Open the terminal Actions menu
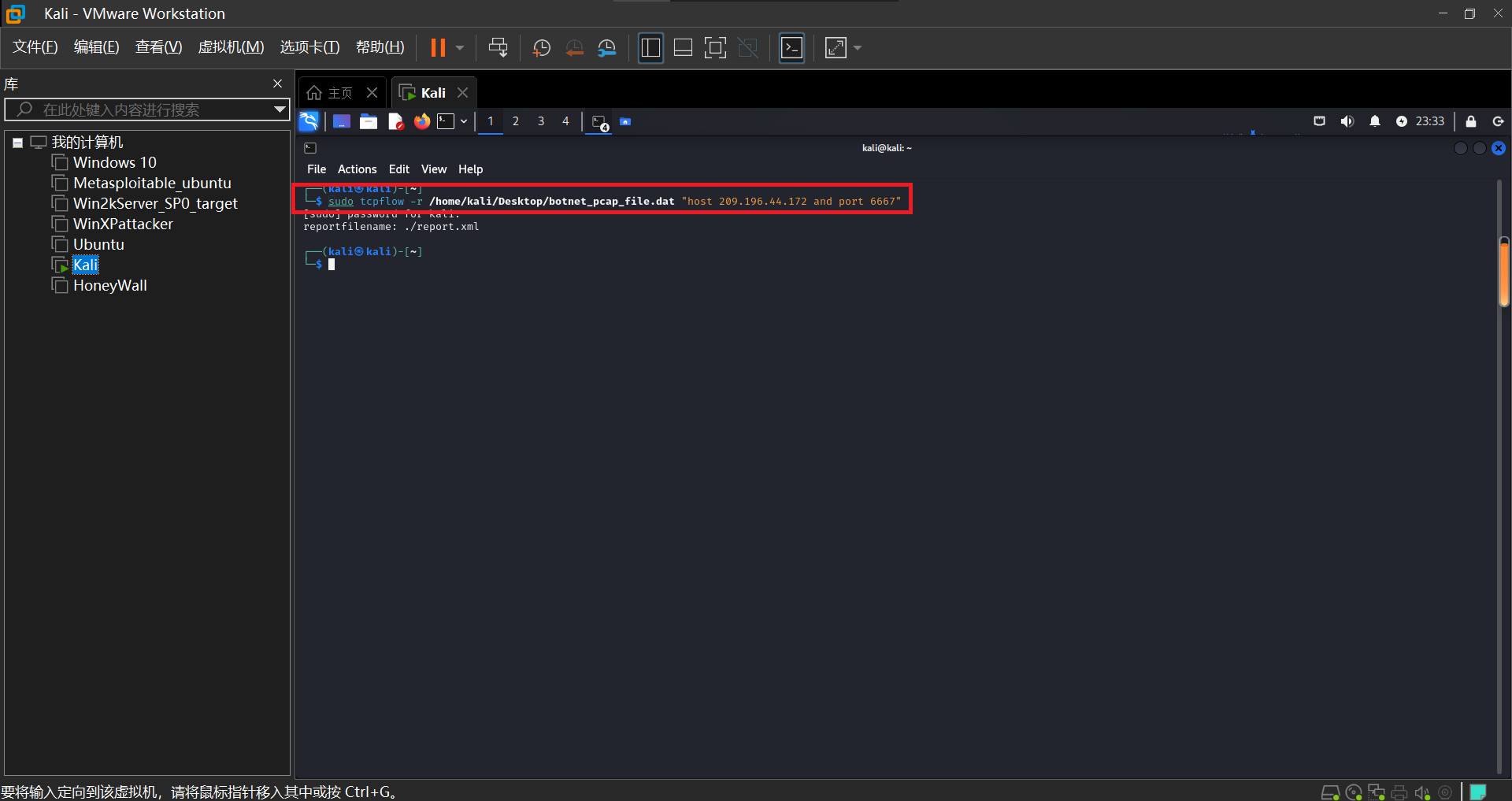Viewport: 1512px width, 801px height. pos(358,169)
